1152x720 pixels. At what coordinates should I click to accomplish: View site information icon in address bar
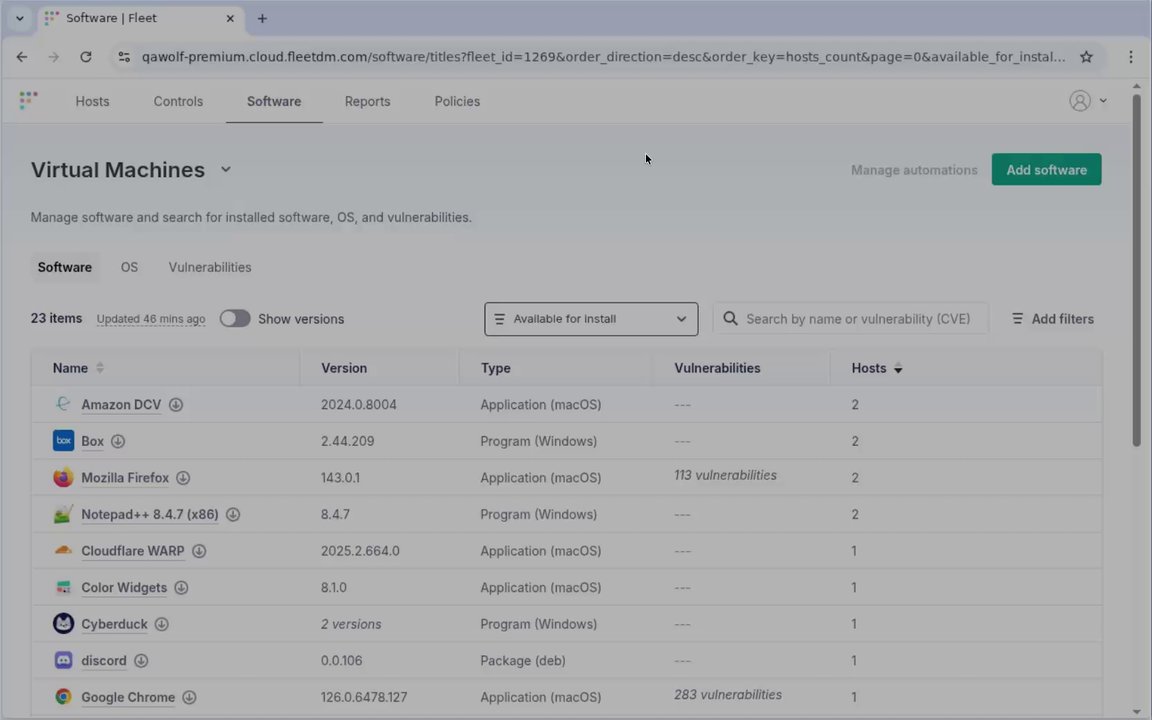tap(123, 57)
